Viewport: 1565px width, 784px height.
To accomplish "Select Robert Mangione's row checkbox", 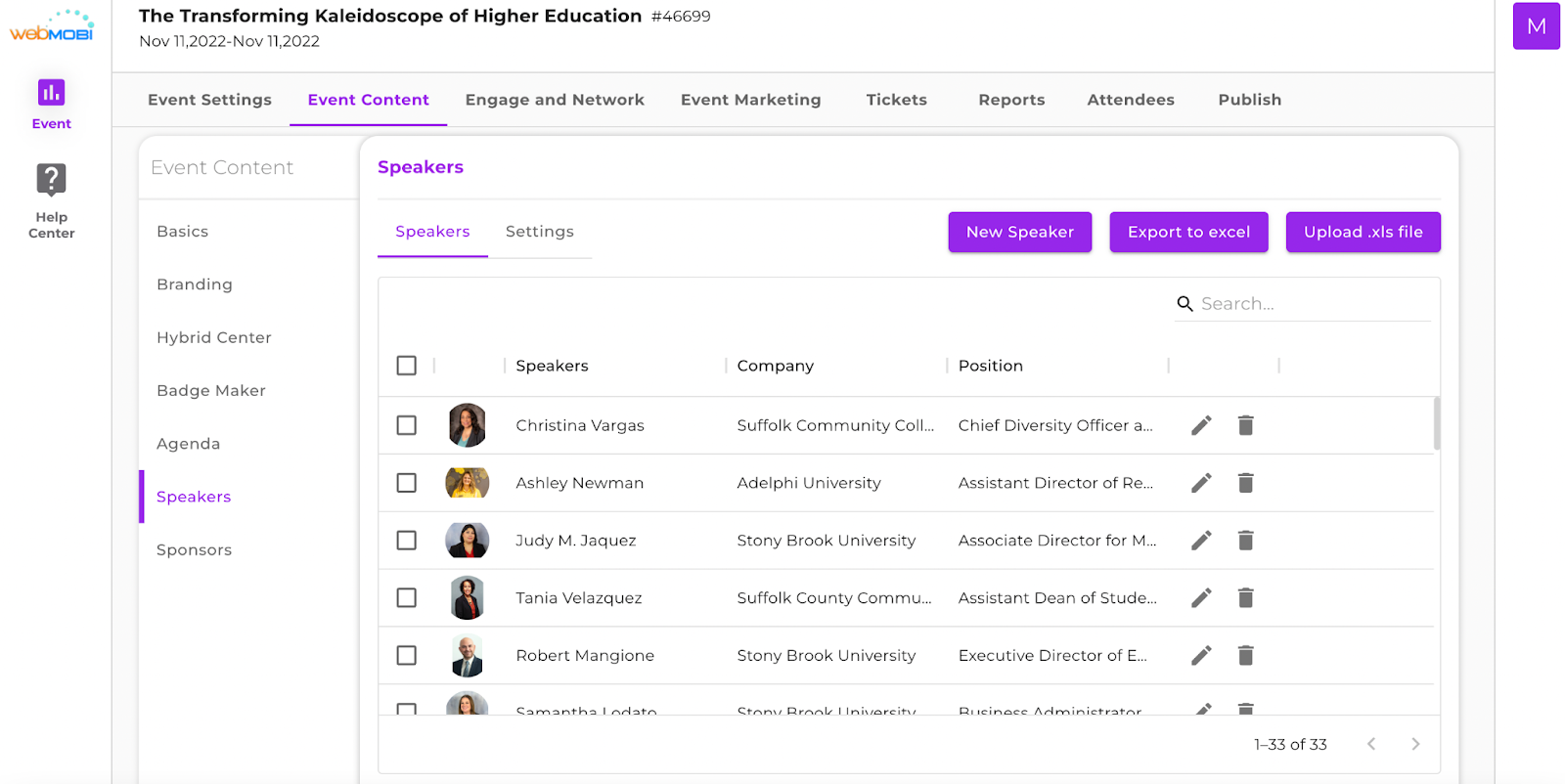I will coord(407,656).
